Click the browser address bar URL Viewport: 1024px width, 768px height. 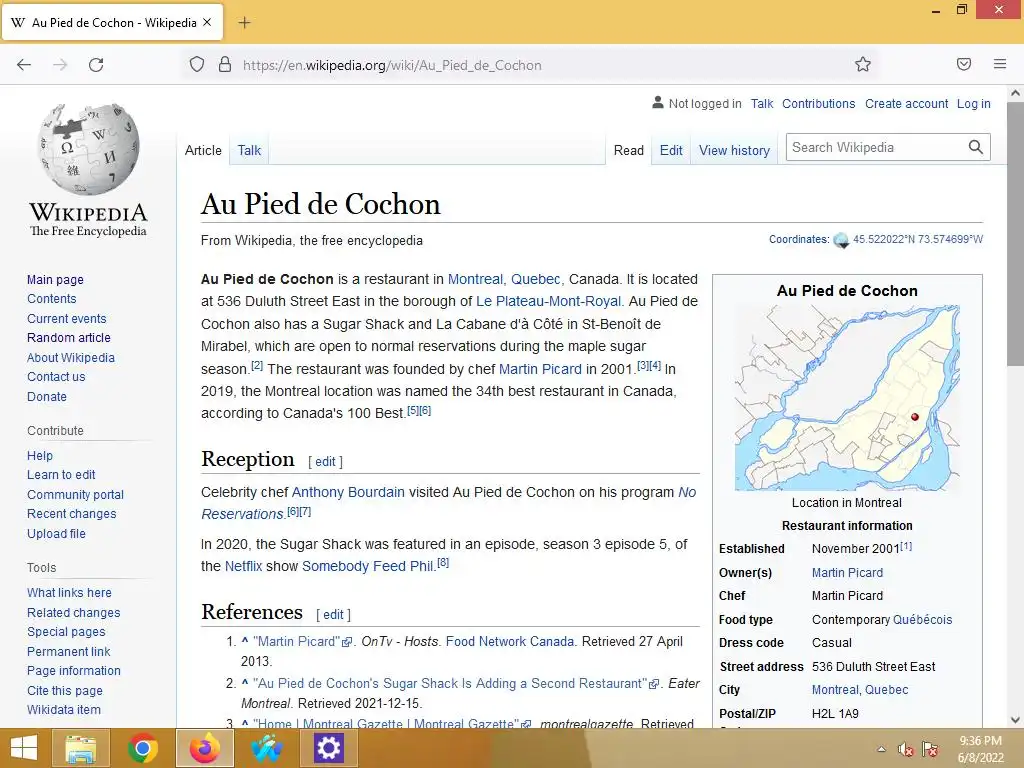[x=392, y=65]
